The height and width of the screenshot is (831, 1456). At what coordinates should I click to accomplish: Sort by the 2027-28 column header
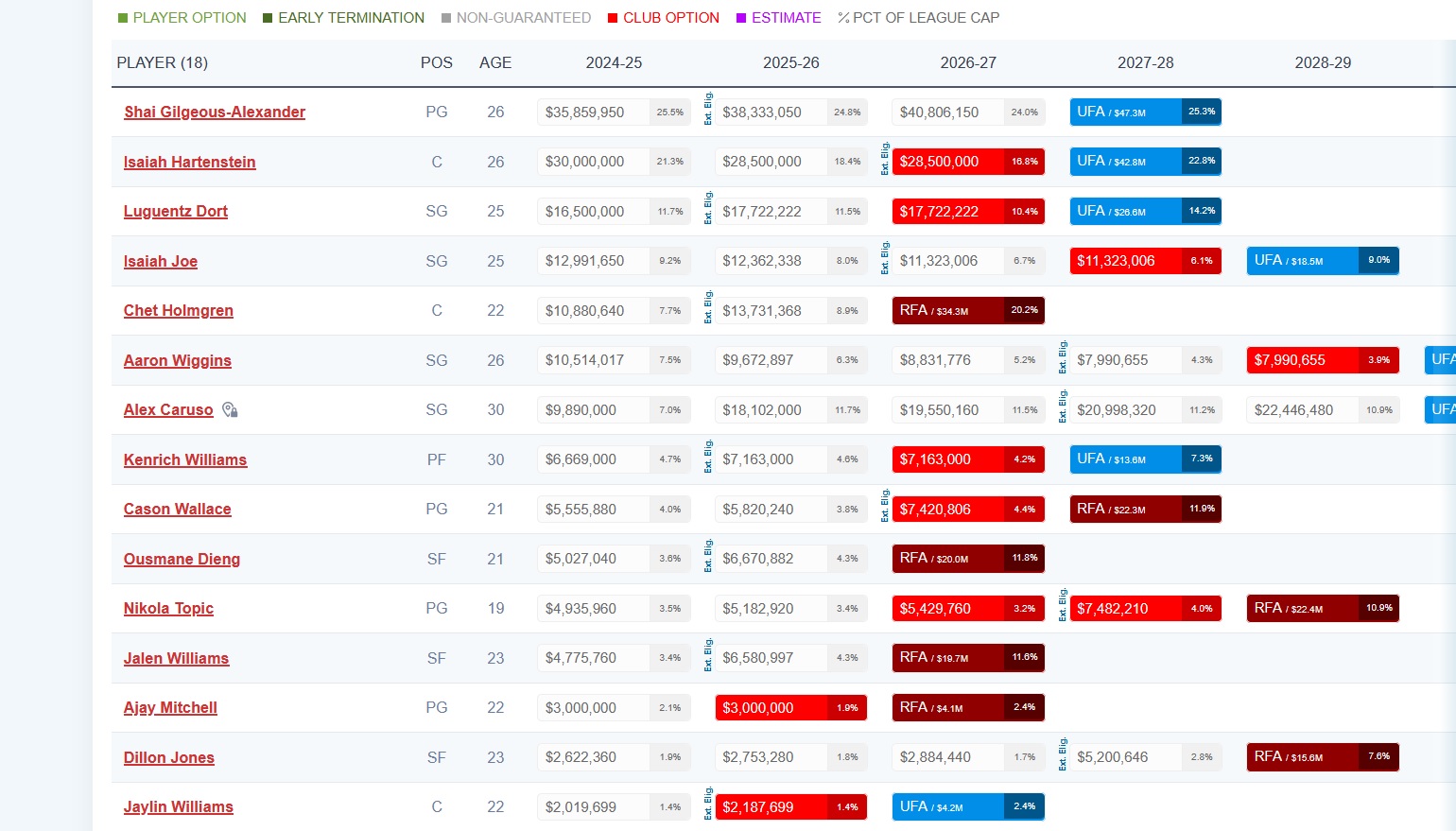[1146, 62]
